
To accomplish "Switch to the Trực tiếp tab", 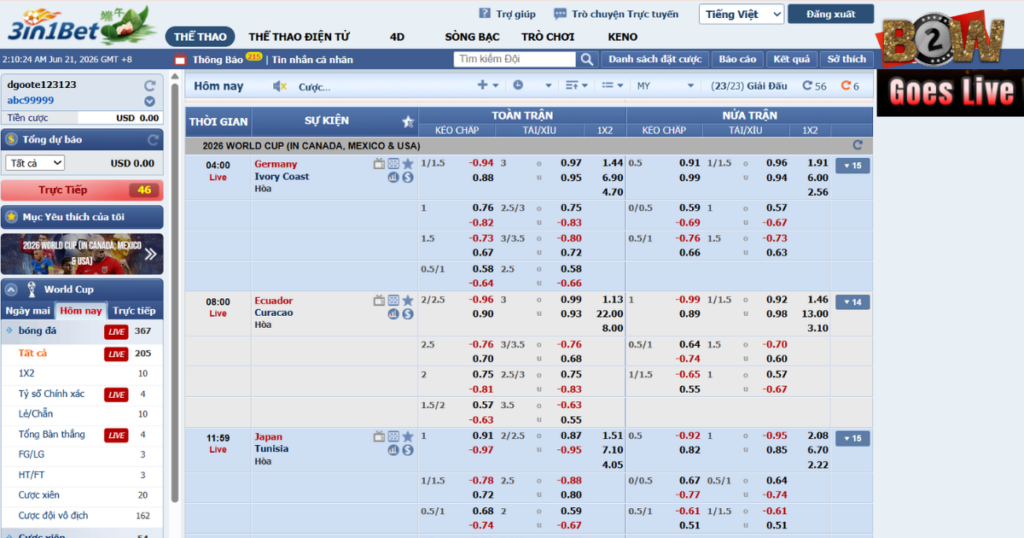I will click(134, 311).
